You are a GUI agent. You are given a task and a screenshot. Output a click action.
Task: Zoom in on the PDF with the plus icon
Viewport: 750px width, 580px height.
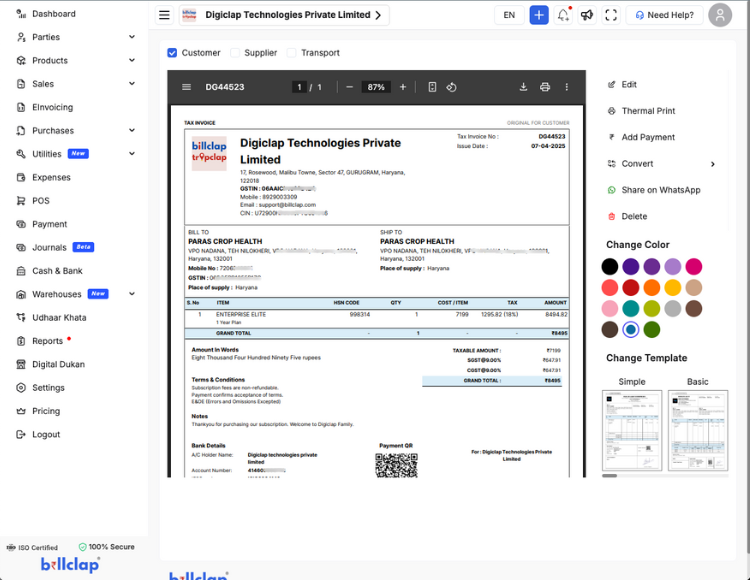[403, 87]
